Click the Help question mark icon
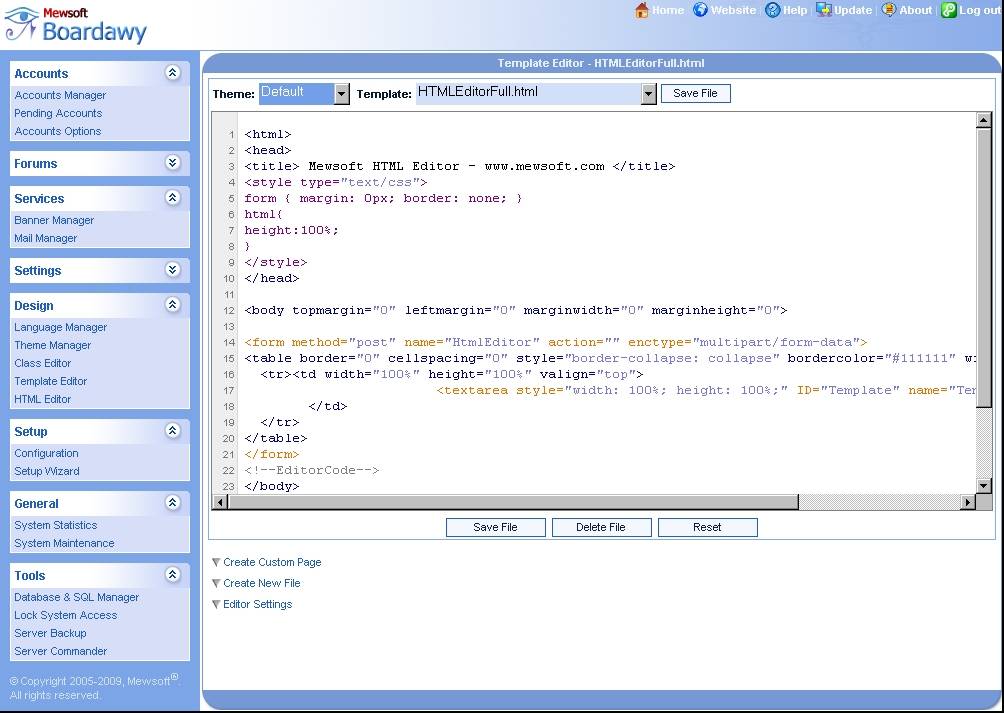This screenshot has height=713, width=1004. pyautogui.click(x=773, y=10)
